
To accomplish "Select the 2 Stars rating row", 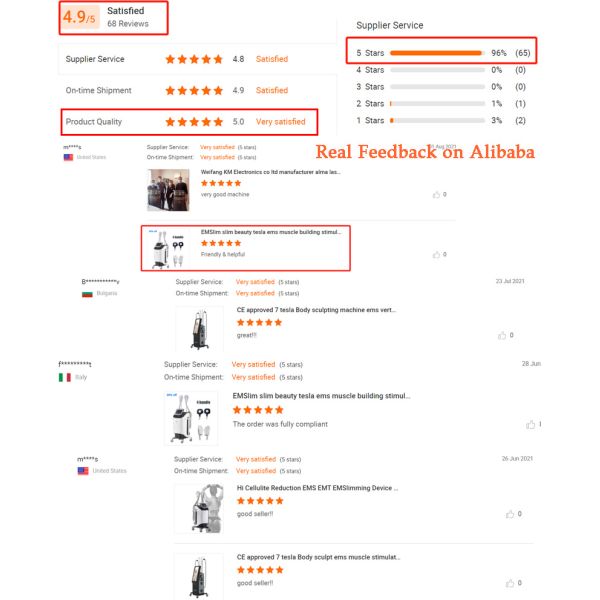I will [370, 103].
